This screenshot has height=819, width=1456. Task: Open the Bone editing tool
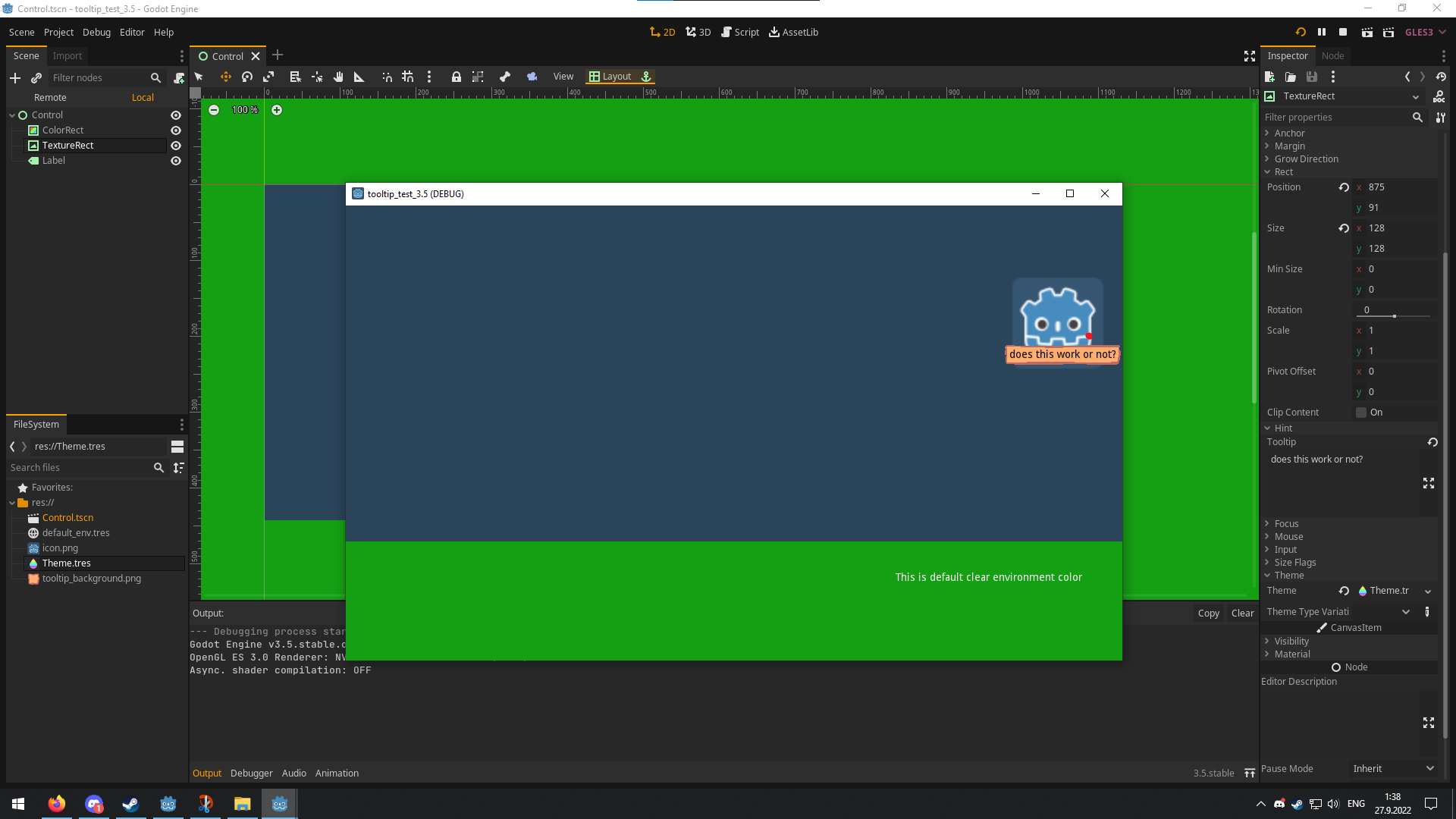(x=505, y=77)
